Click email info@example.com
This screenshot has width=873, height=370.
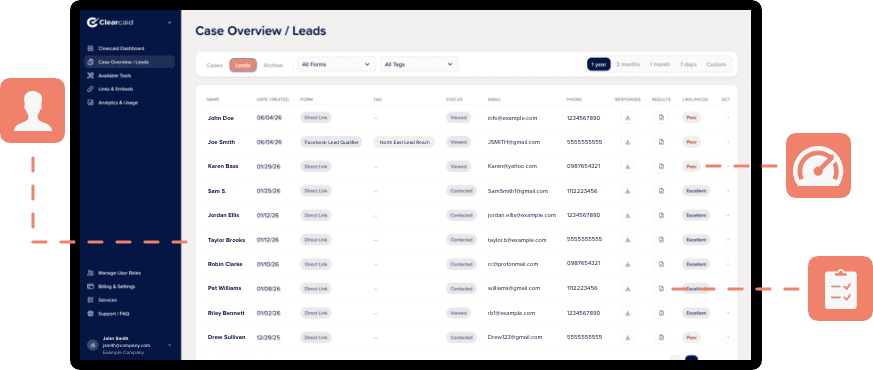click(x=512, y=118)
